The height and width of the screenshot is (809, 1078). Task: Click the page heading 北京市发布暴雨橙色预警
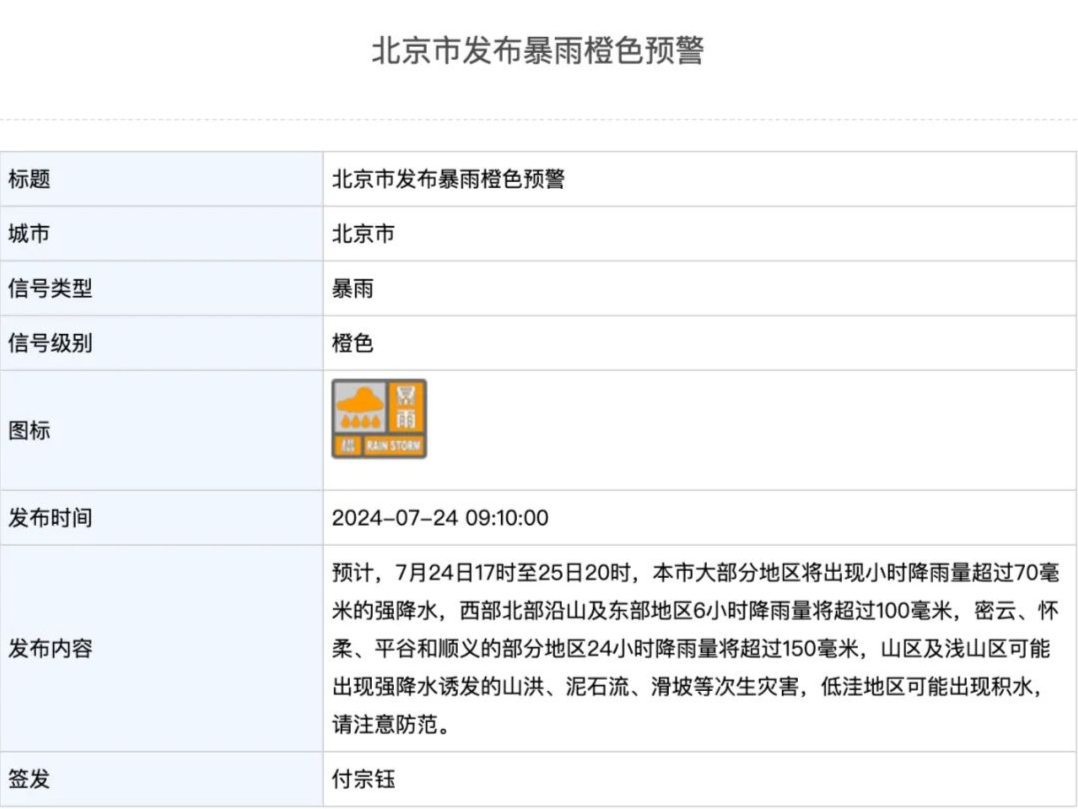pos(538,51)
